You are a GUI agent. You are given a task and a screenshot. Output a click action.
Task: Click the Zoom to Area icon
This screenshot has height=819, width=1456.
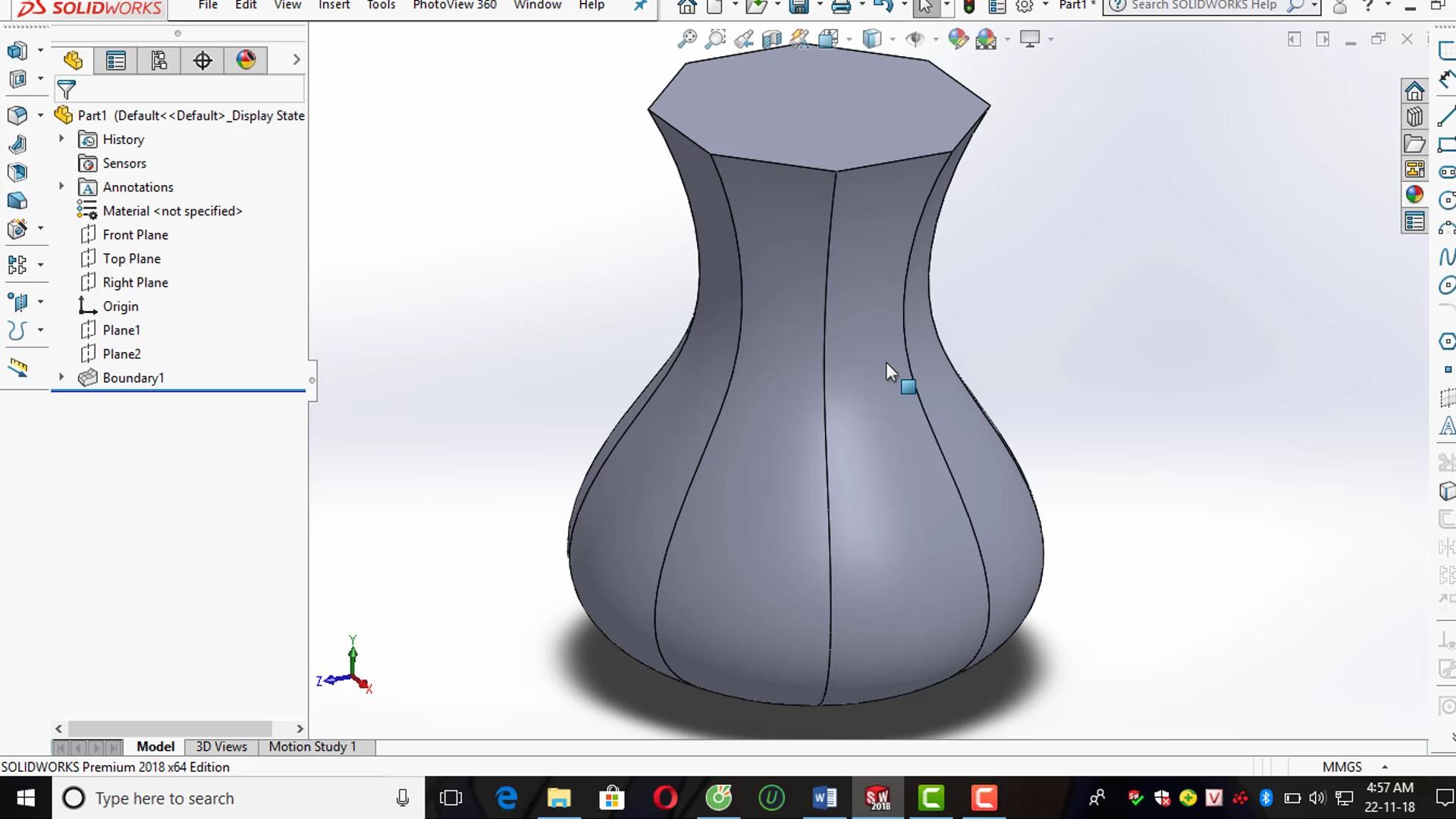point(714,39)
